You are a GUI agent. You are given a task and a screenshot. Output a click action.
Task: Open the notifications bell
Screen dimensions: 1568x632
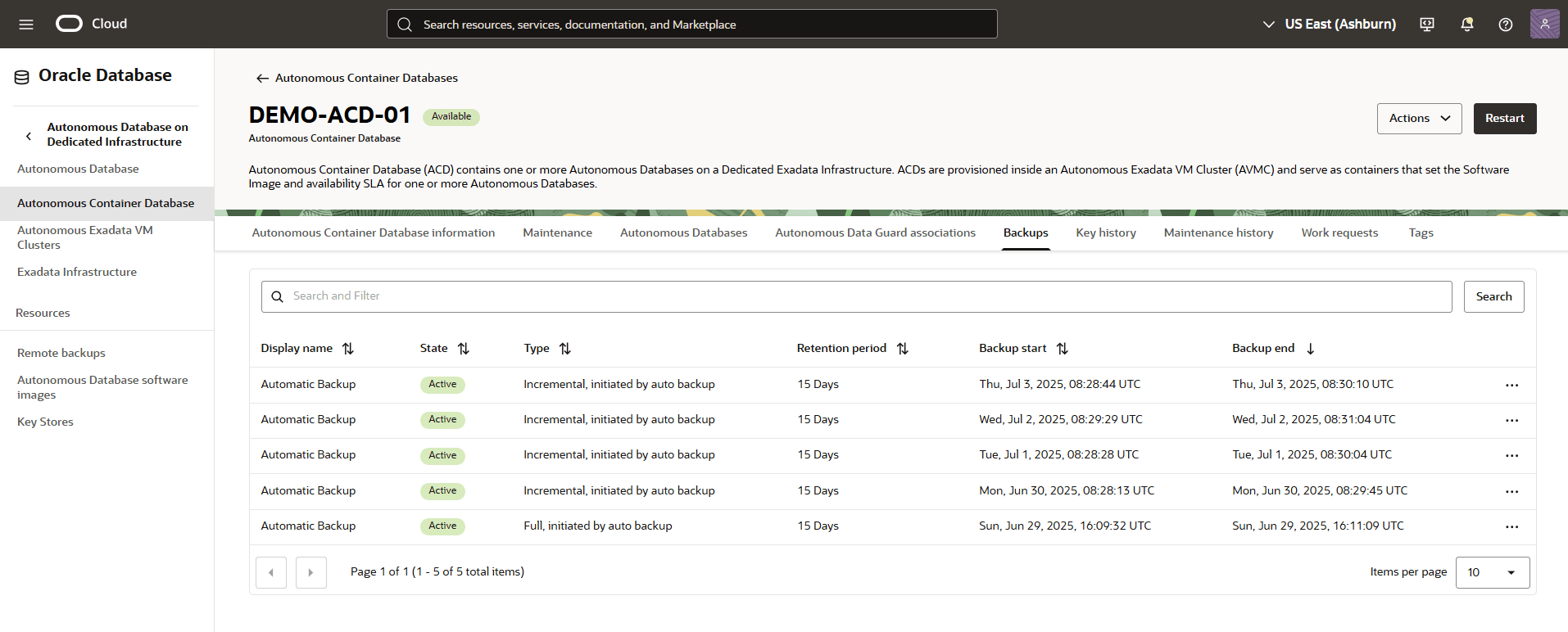pos(1467,25)
